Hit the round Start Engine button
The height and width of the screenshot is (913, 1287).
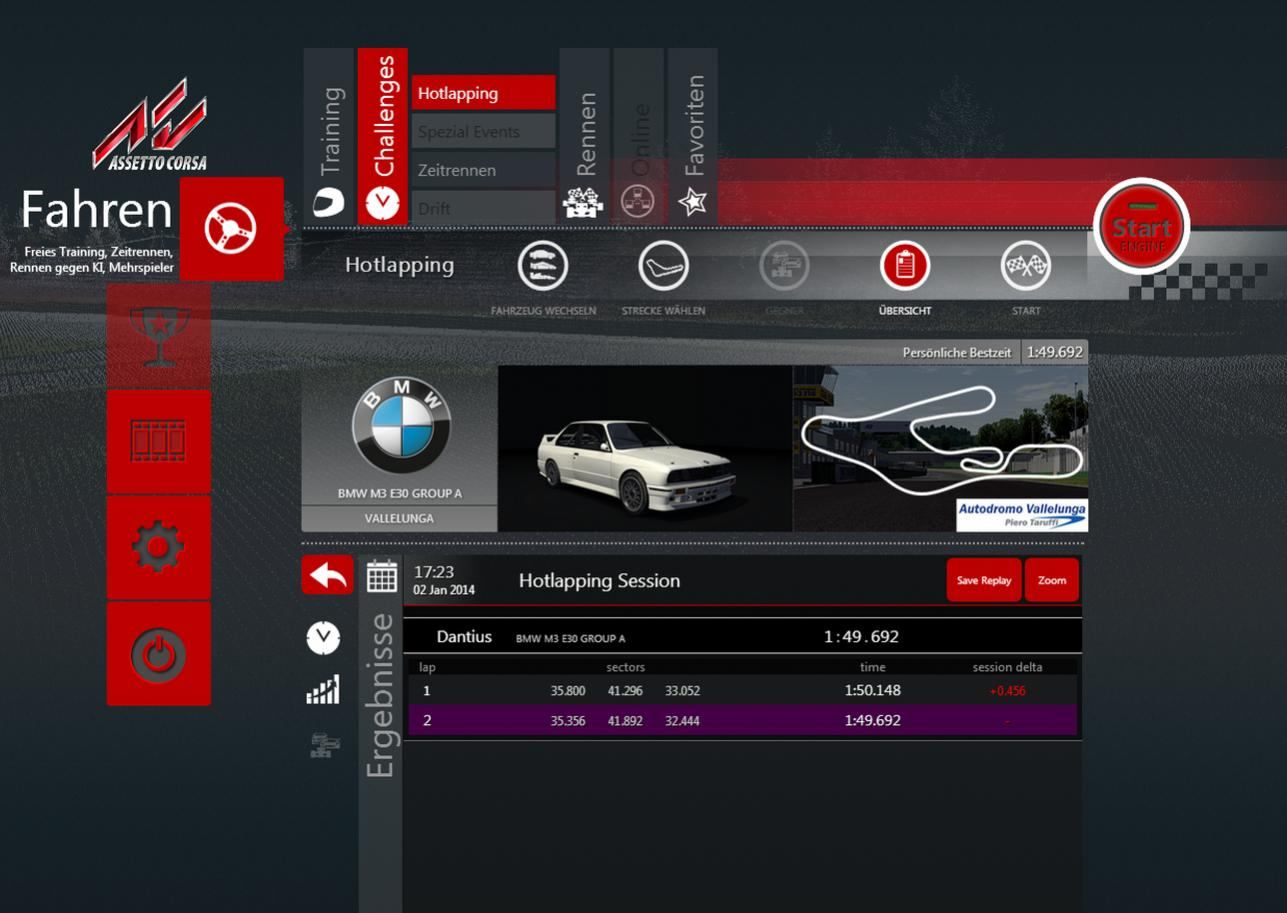(1142, 227)
